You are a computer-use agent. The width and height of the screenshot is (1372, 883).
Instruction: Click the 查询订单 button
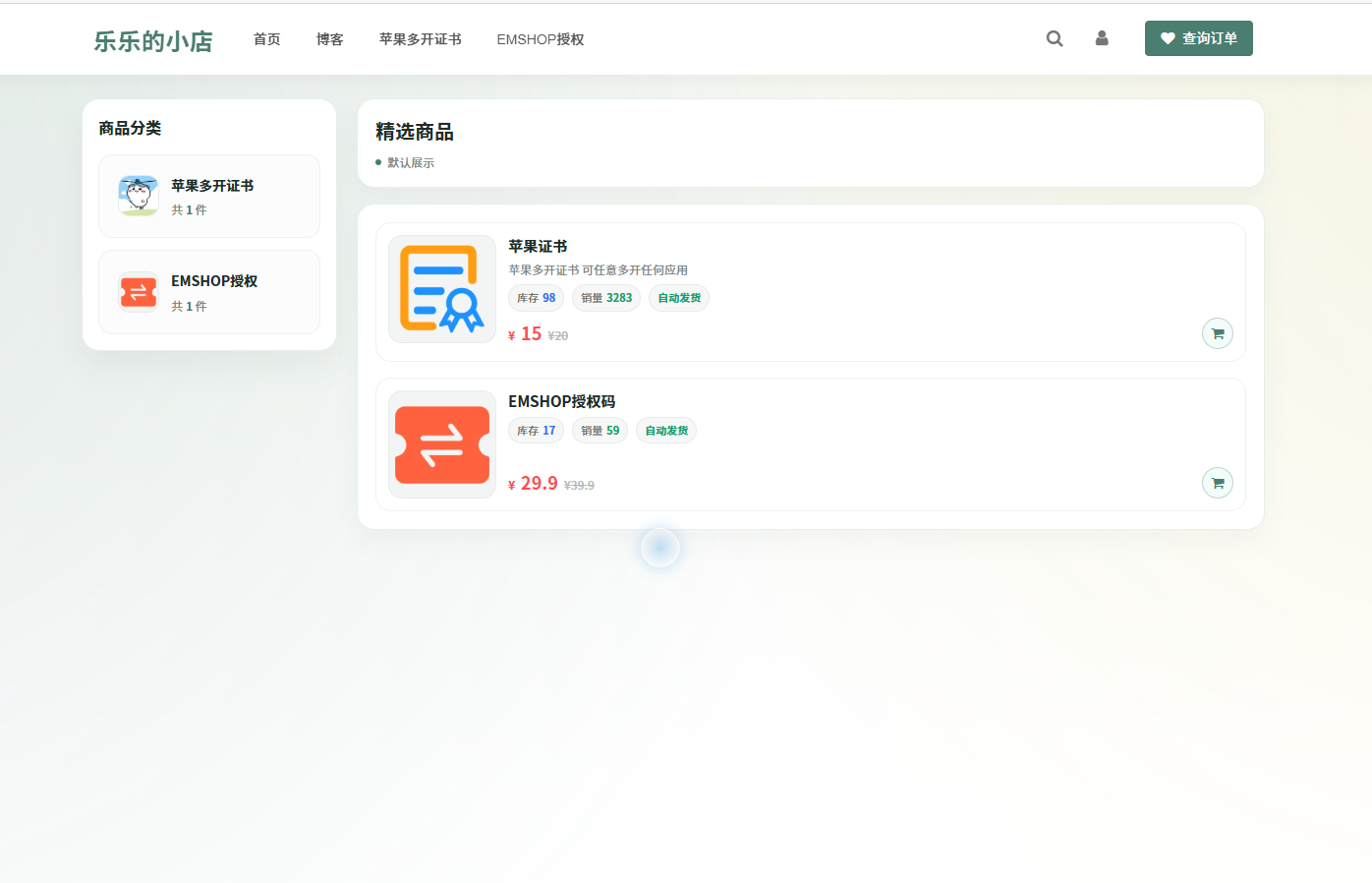(x=1198, y=37)
